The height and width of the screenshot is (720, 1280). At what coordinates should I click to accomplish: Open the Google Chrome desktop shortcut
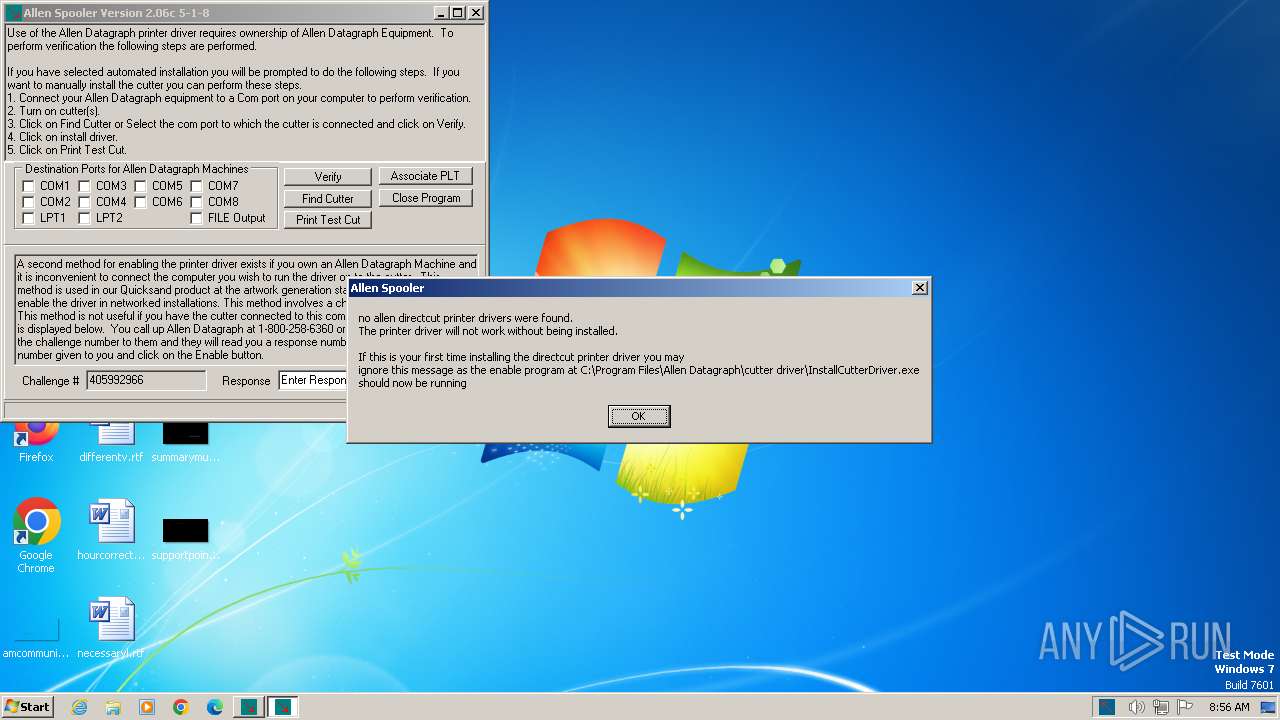point(36,536)
